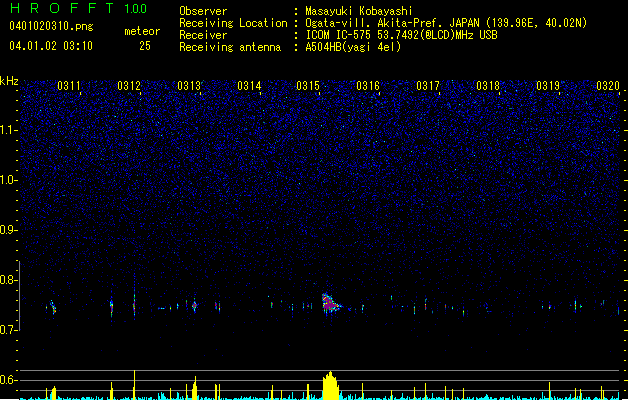629x400 pixels.
Task: Click the large meteor echo after 0315
Action: click(x=330, y=304)
